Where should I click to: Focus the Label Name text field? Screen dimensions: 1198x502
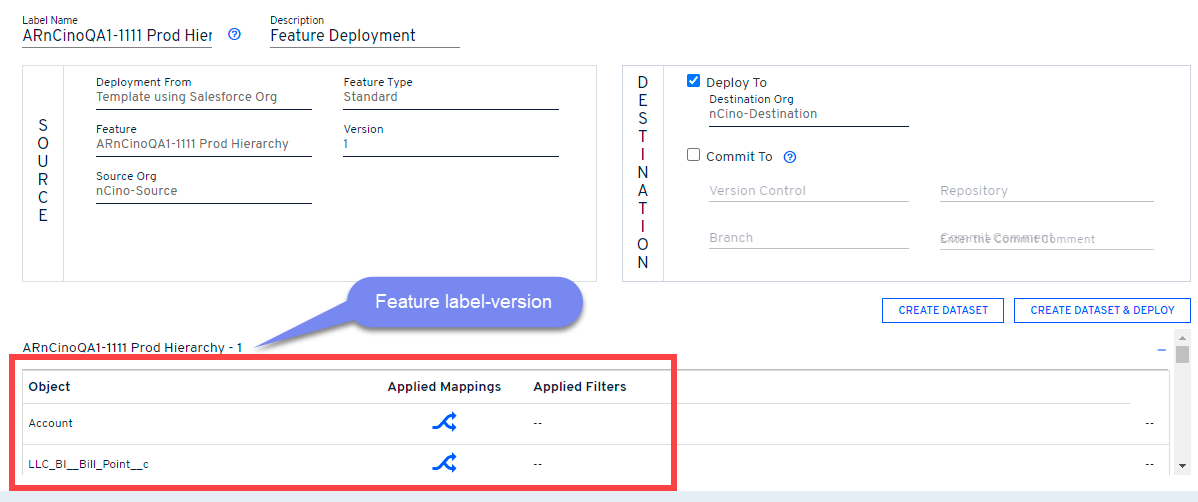[x=116, y=36]
